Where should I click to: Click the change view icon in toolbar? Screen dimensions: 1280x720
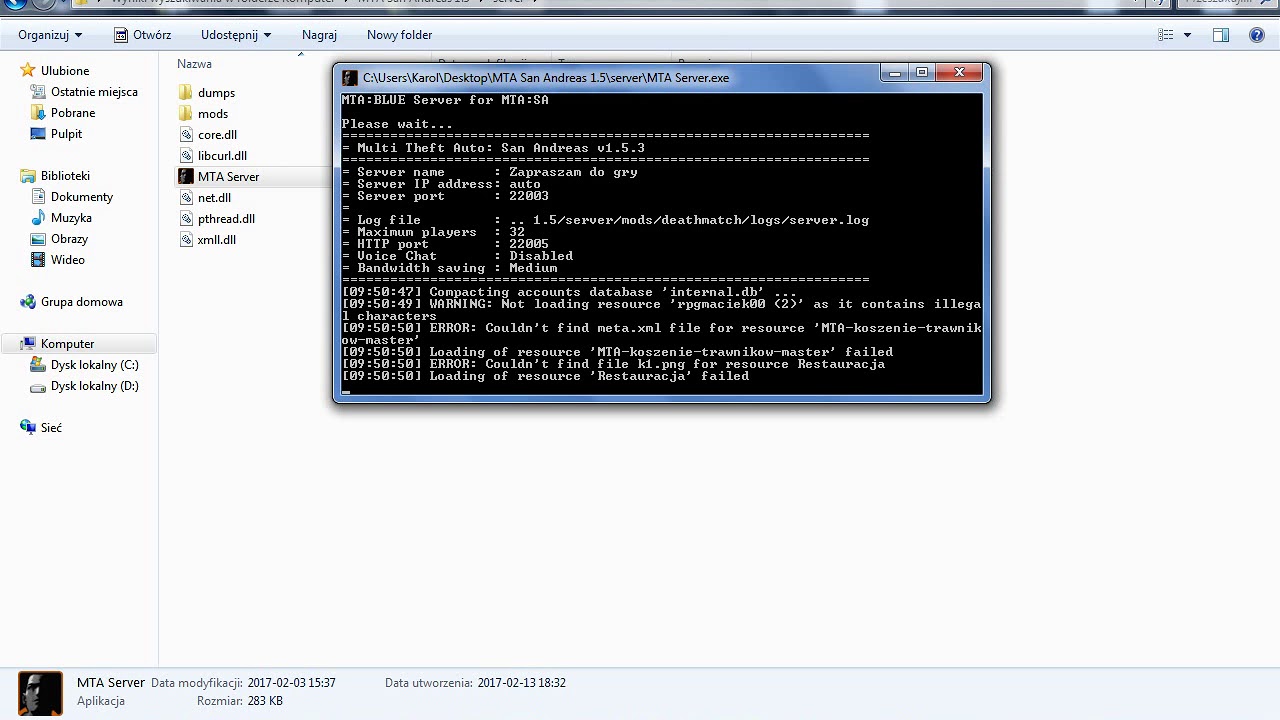pos(1166,35)
